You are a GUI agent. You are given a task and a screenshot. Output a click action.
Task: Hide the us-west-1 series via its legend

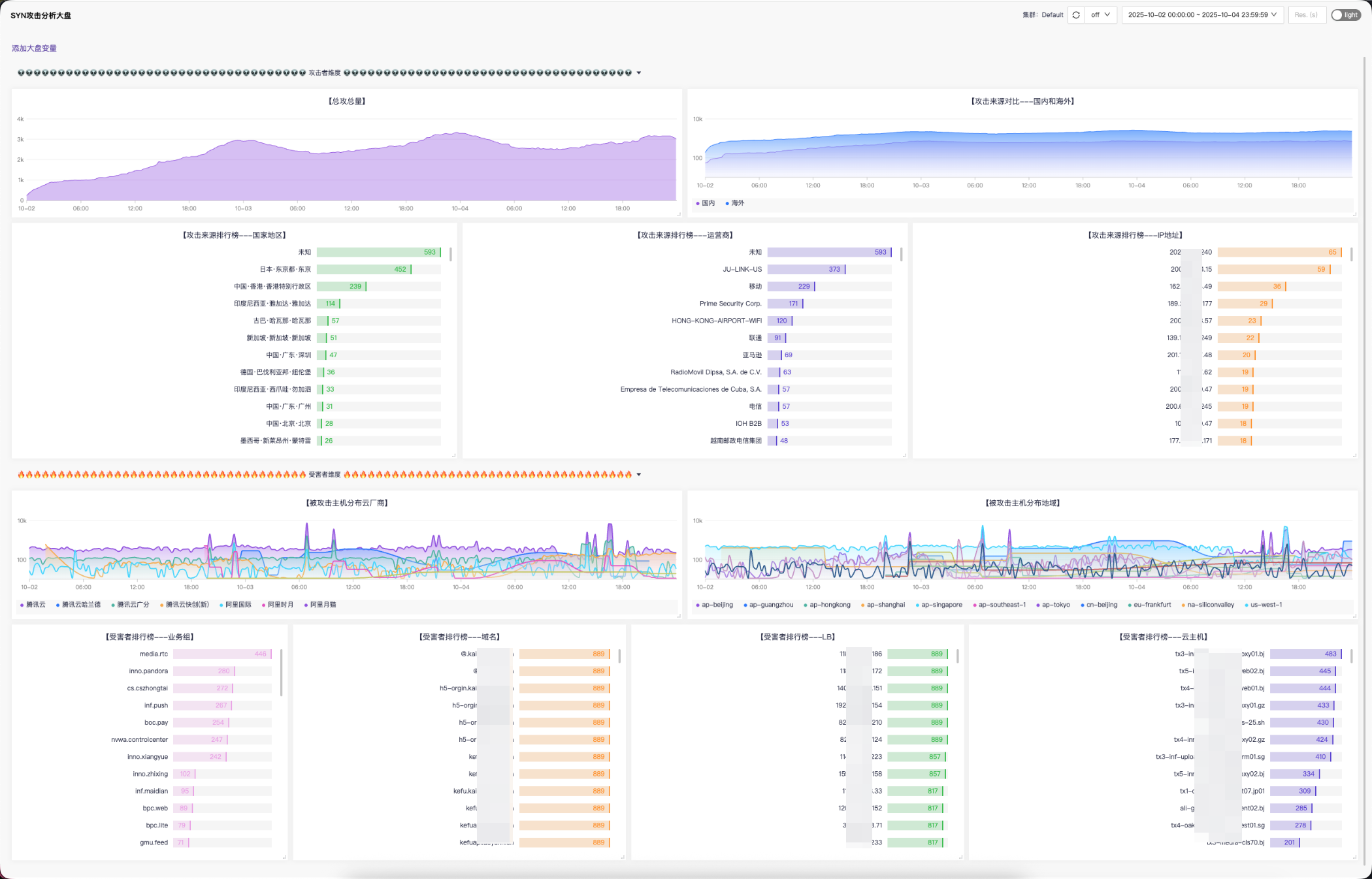click(1263, 605)
